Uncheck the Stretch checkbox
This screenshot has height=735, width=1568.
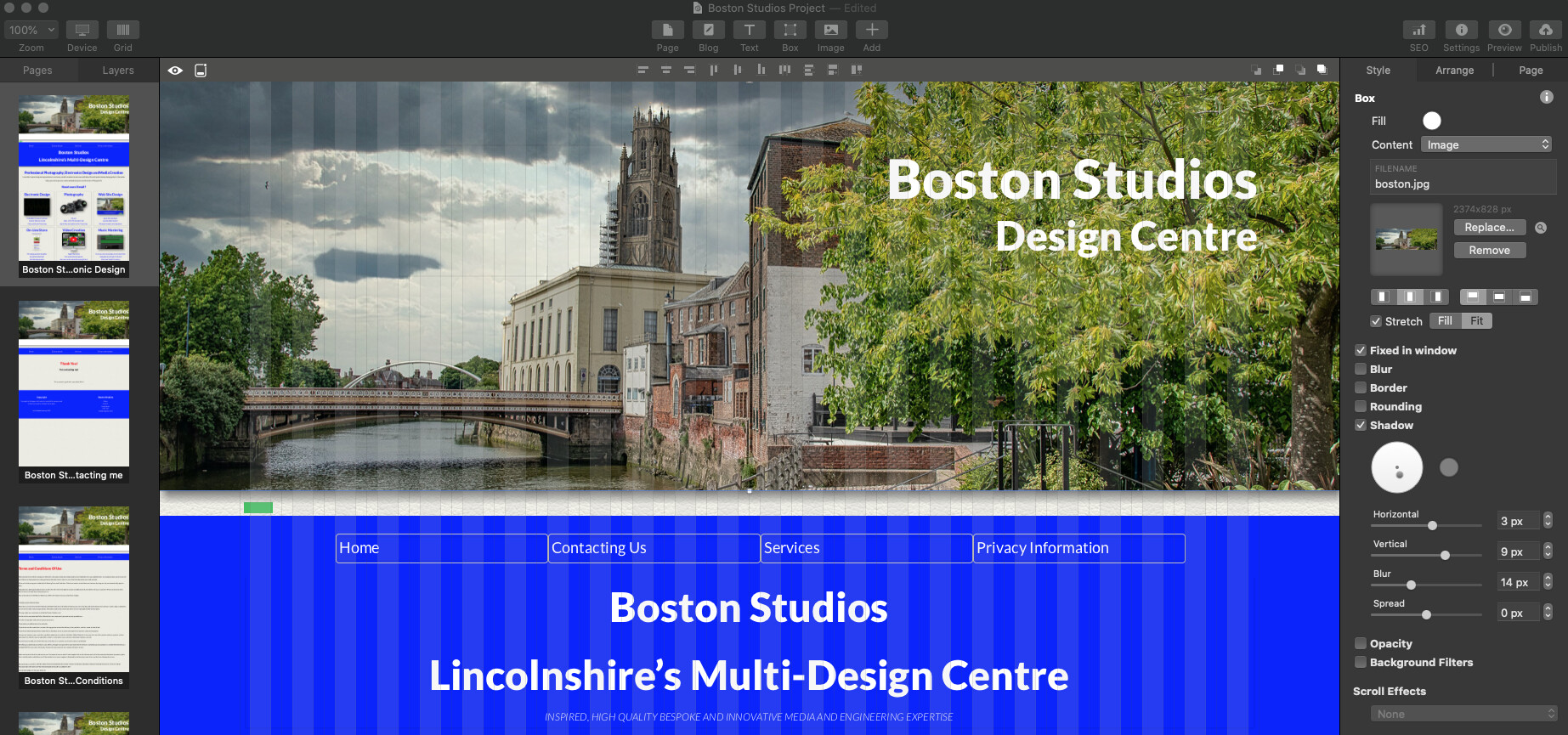1376,321
